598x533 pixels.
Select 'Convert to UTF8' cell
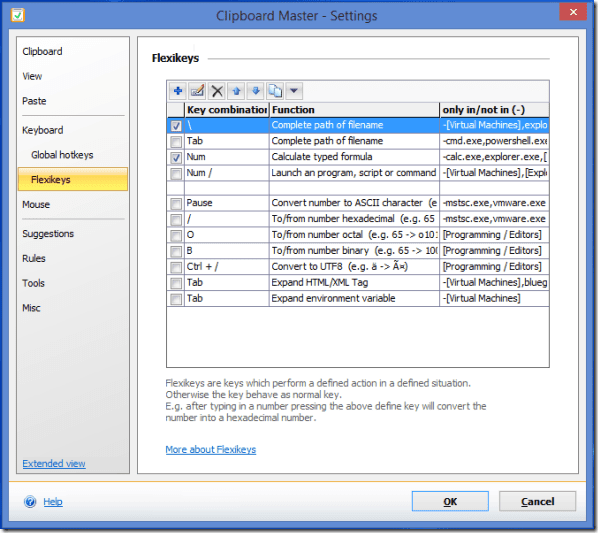coord(354,267)
